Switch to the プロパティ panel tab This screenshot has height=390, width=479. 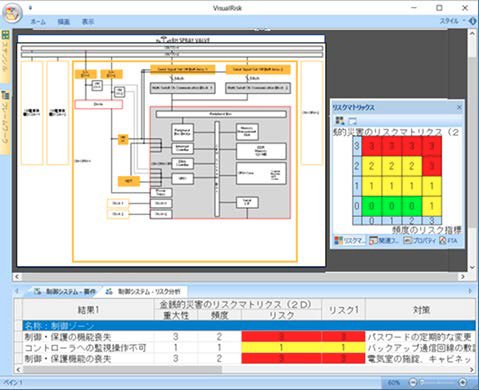click(420, 240)
